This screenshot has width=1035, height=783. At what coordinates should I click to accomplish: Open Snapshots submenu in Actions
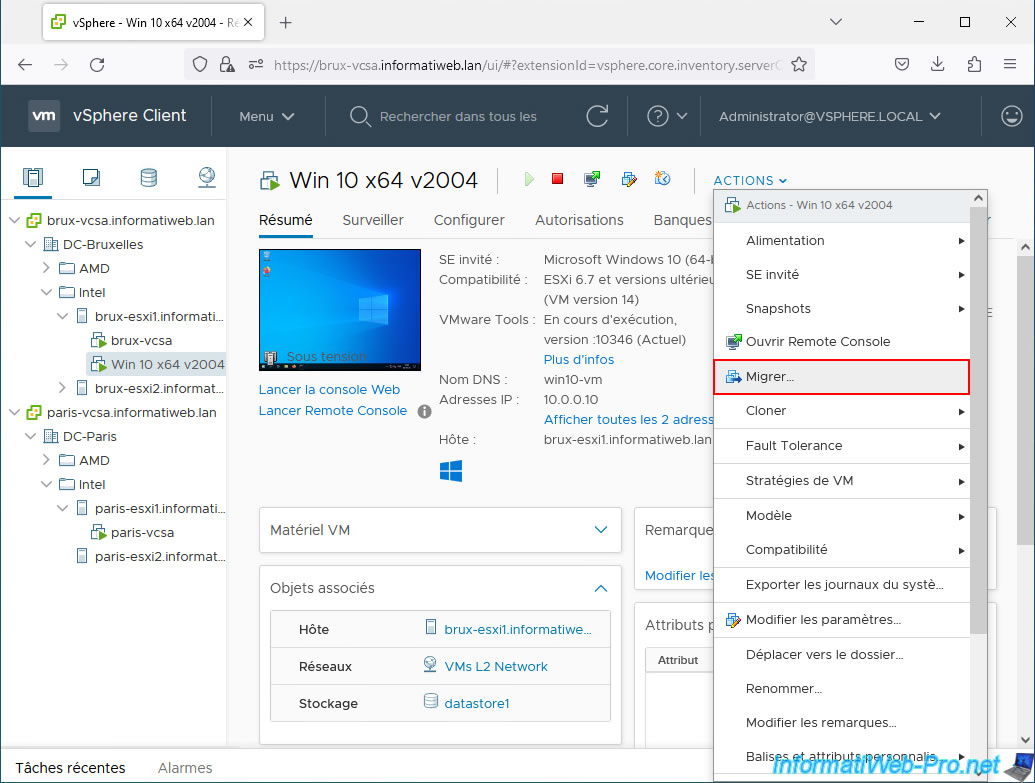[x=842, y=308]
